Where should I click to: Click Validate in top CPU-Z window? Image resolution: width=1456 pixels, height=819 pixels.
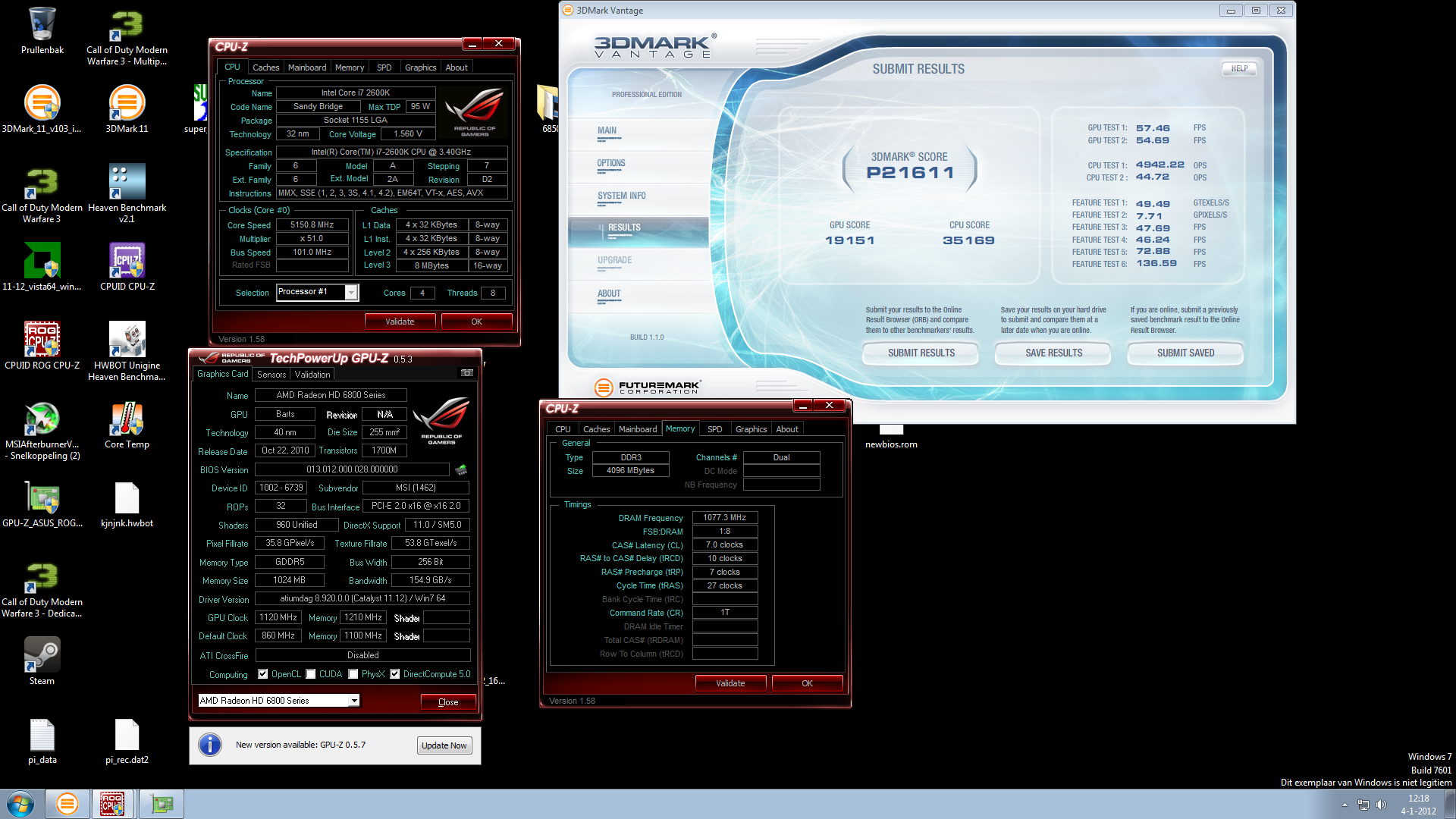click(400, 322)
